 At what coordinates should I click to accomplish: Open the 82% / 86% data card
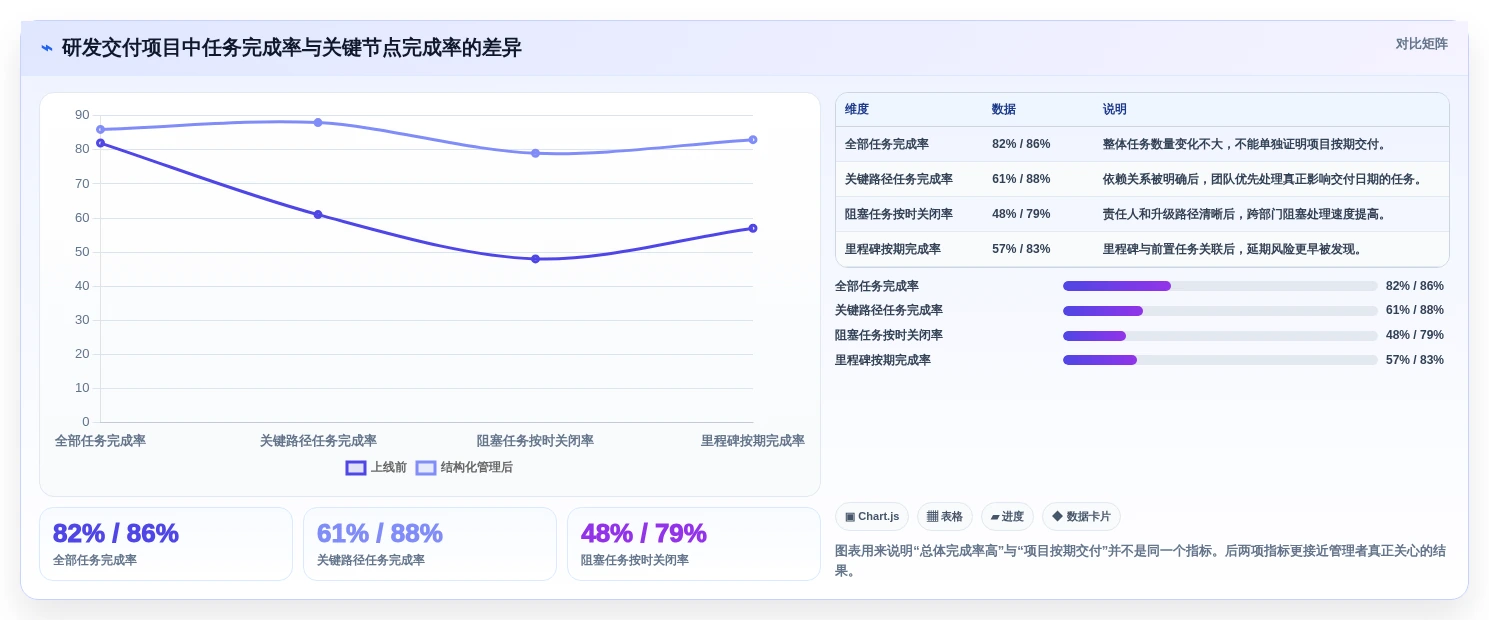[x=166, y=544]
